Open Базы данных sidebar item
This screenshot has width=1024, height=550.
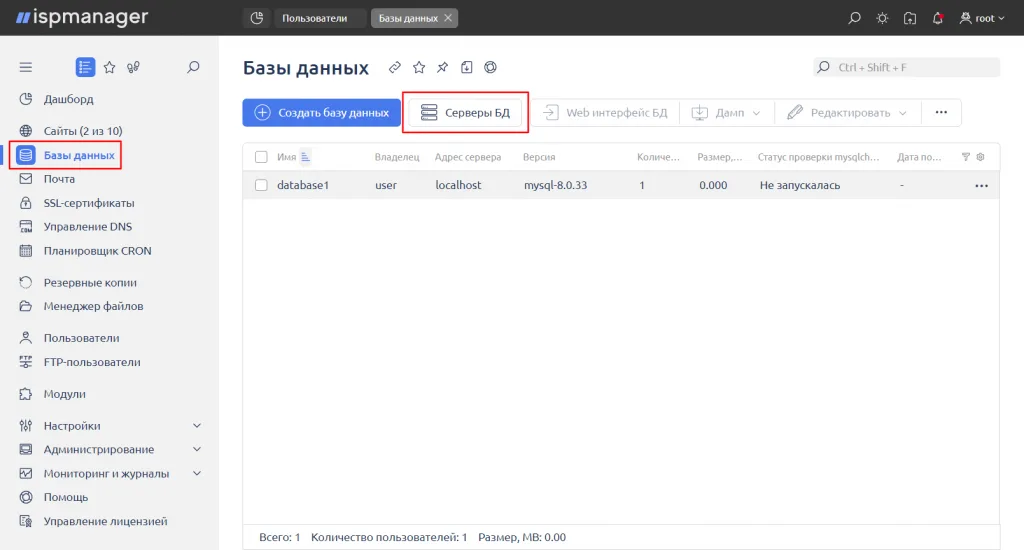point(79,155)
